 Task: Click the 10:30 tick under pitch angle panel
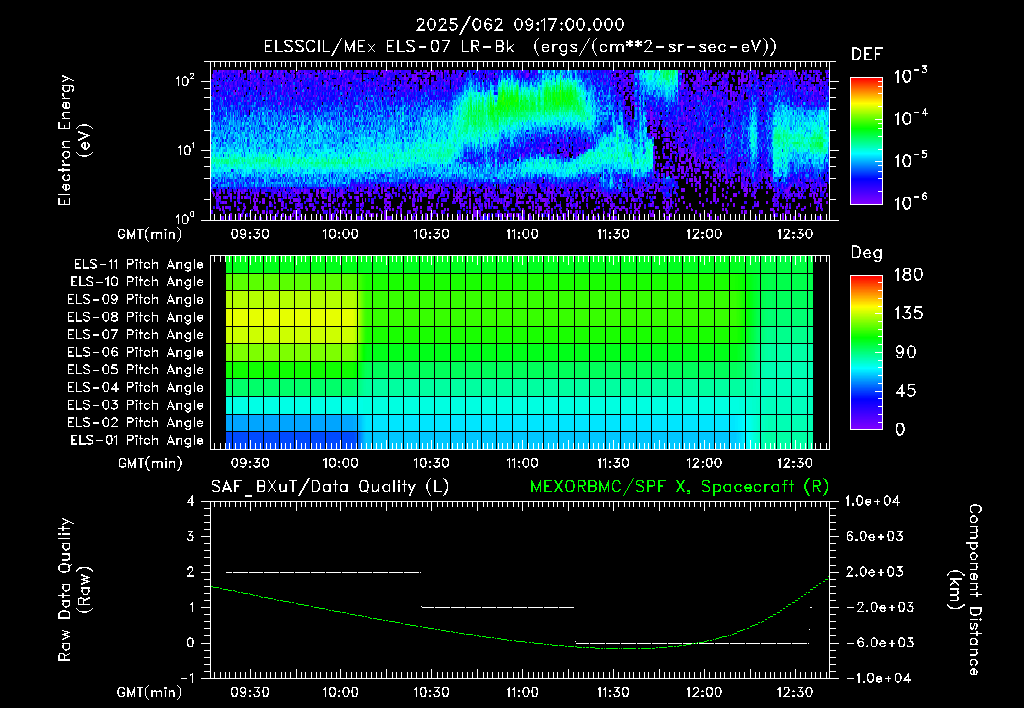coord(431,463)
